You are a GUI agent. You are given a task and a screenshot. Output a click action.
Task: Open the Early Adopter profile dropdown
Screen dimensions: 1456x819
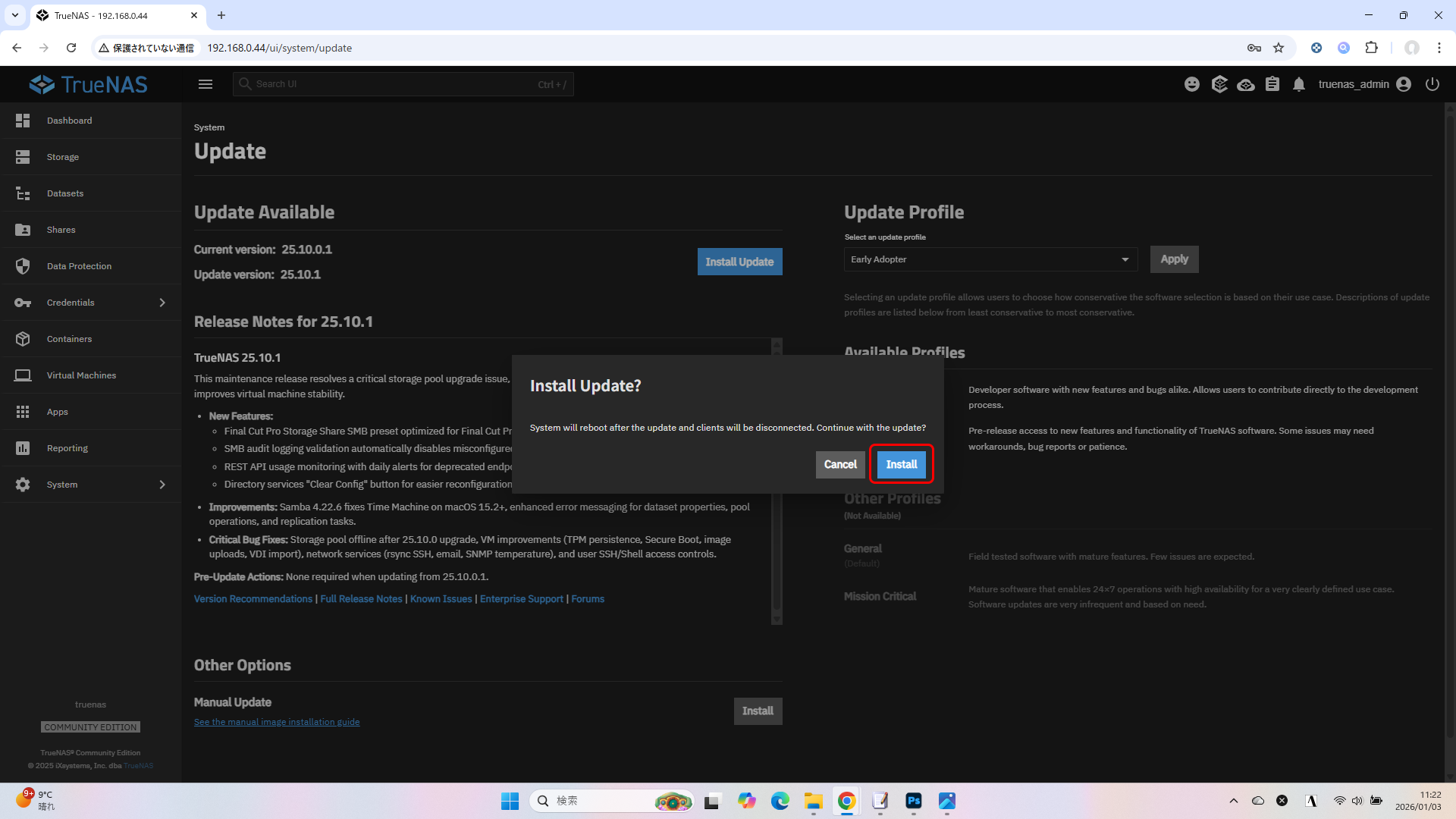pyautogui.click(x=990, y=259)
